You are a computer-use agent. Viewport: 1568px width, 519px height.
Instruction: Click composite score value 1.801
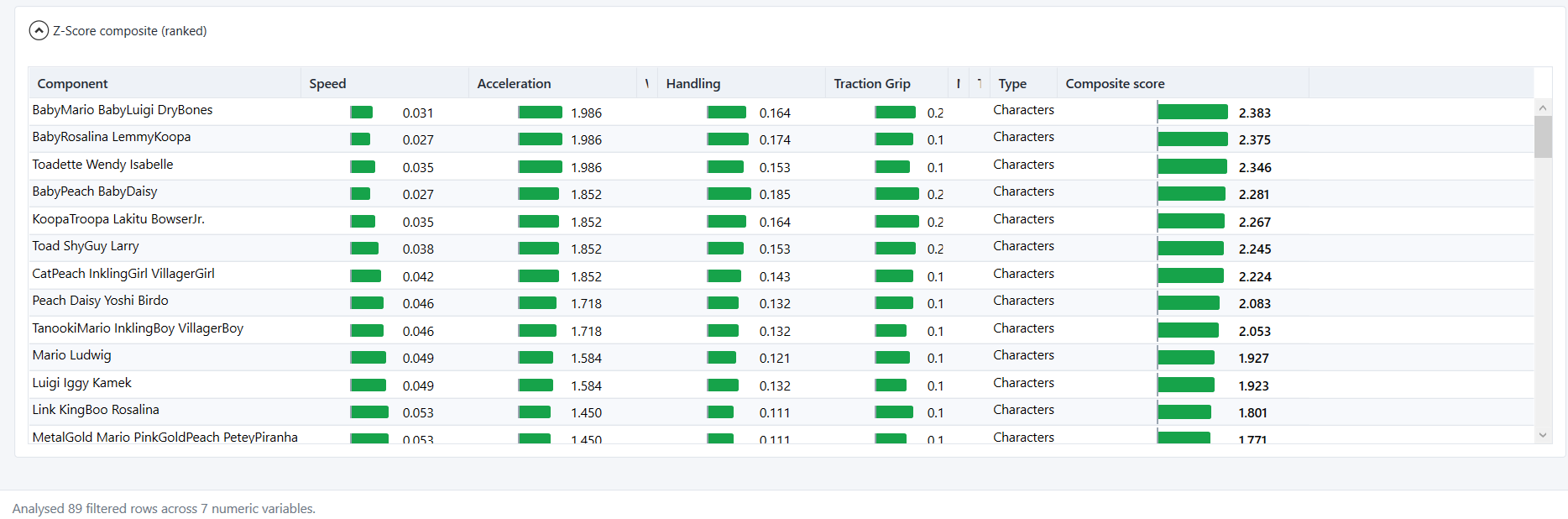coord(1252,412)
